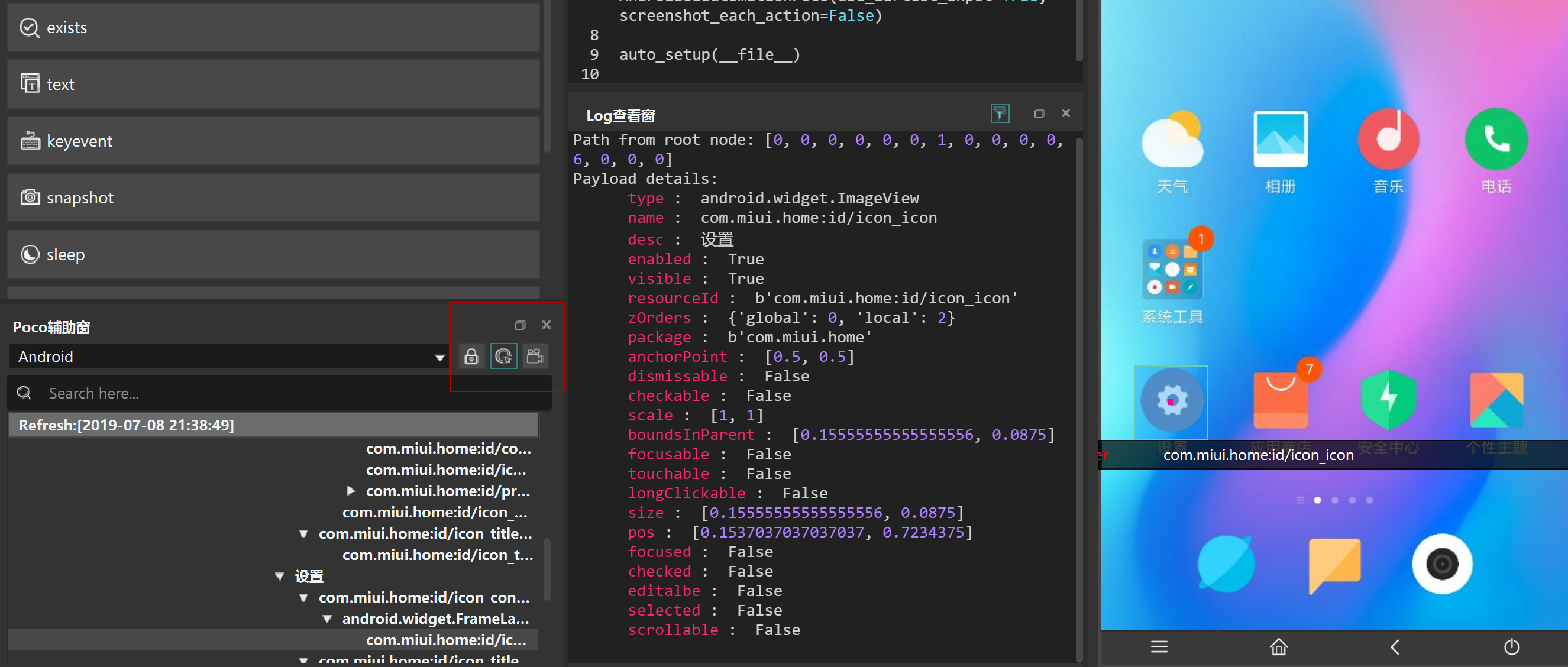This screenshot has width=1568, height=667.
Task: Click the Log viewer vertical scrollbar
Action: [1079, 399]
